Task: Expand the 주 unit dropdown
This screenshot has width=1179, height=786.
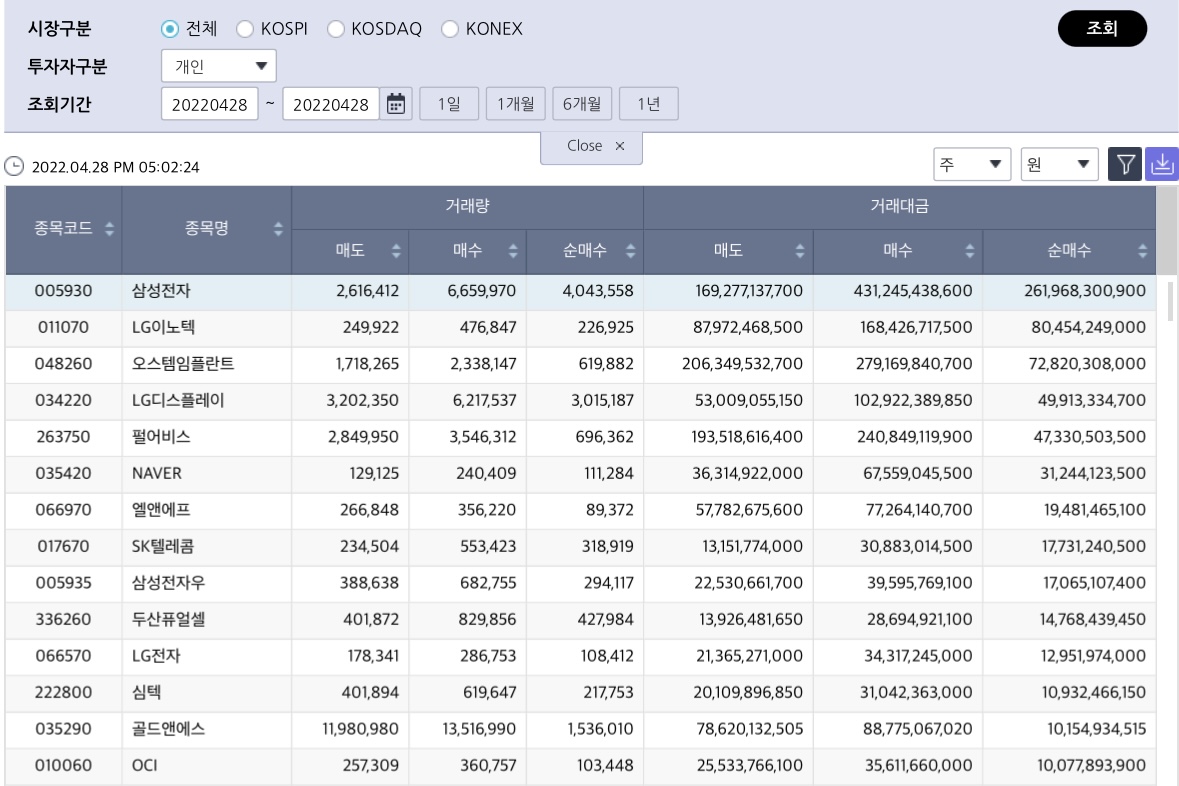Action: tap(971, 164)
